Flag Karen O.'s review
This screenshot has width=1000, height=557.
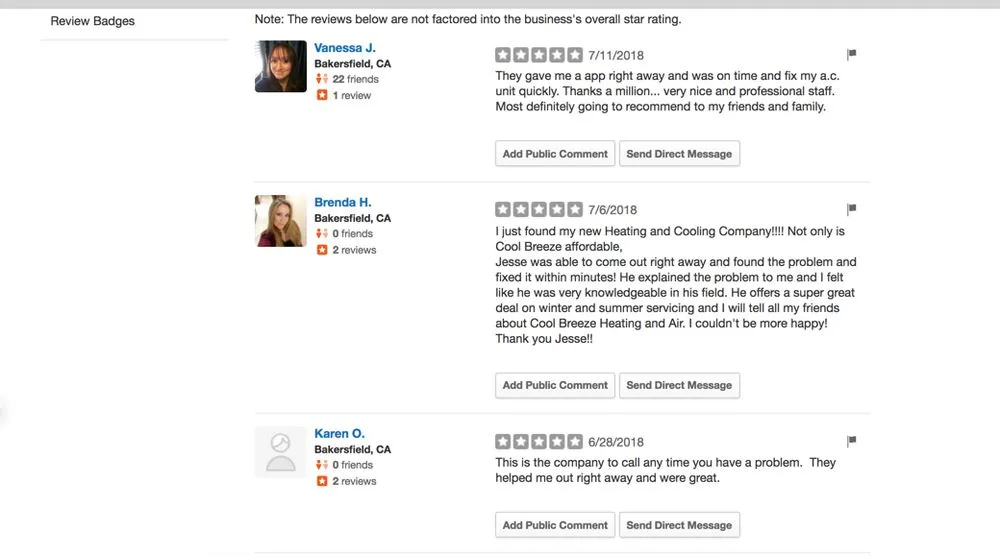(x=851, y=441)
